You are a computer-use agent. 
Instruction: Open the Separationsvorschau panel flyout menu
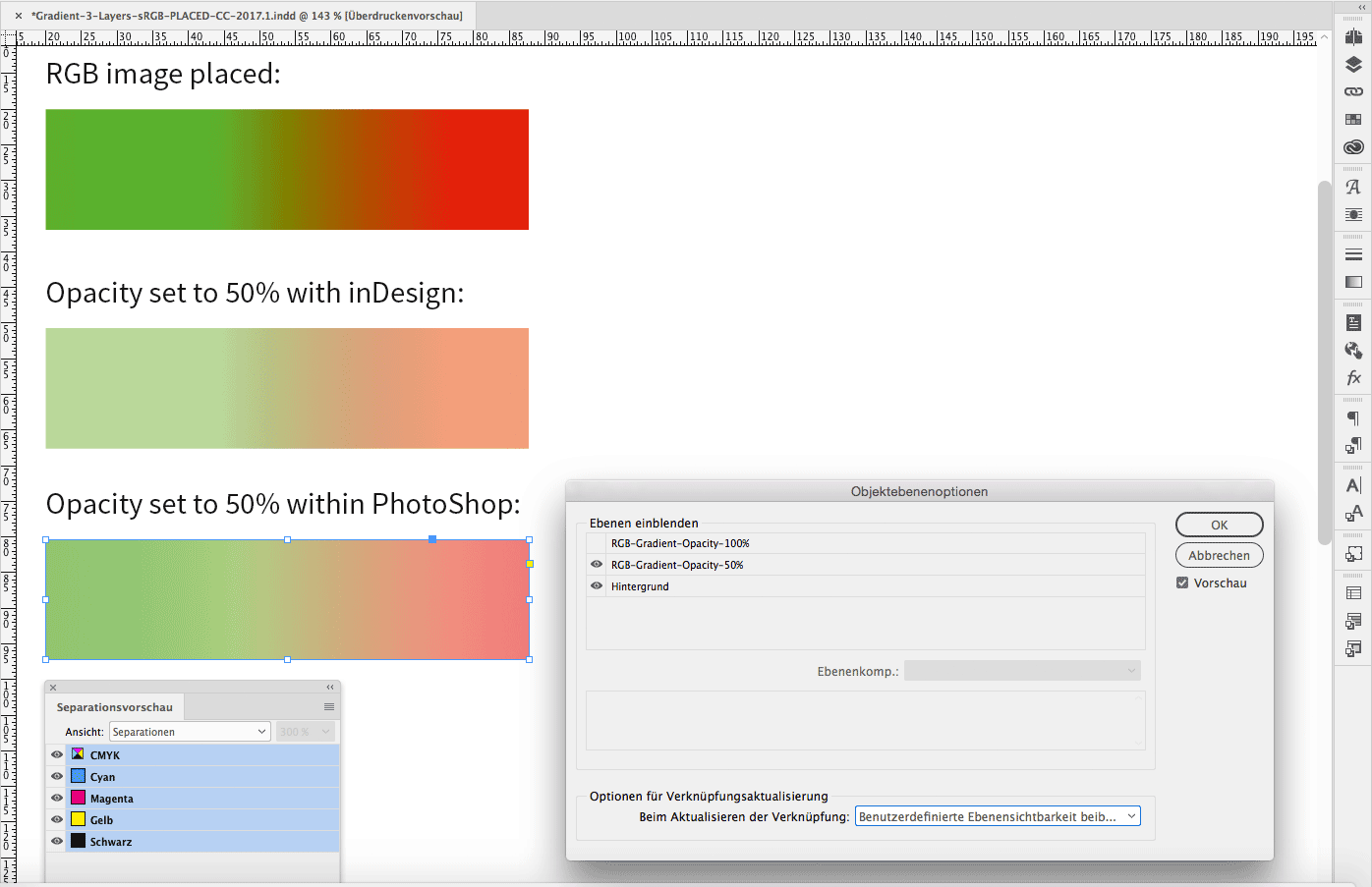pyautogui.click(x=329, y=707)
